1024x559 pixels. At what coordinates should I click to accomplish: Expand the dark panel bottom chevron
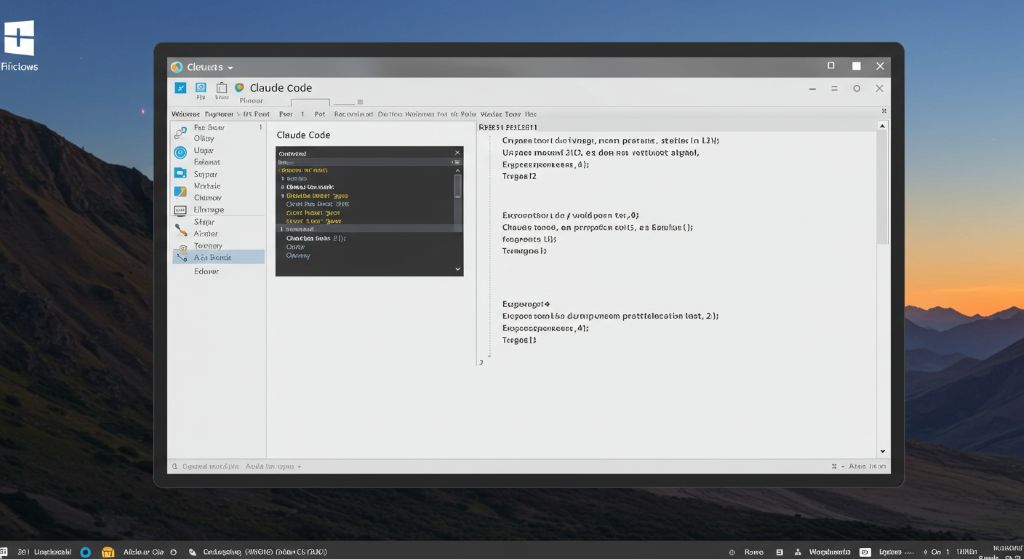click(458, 269)
